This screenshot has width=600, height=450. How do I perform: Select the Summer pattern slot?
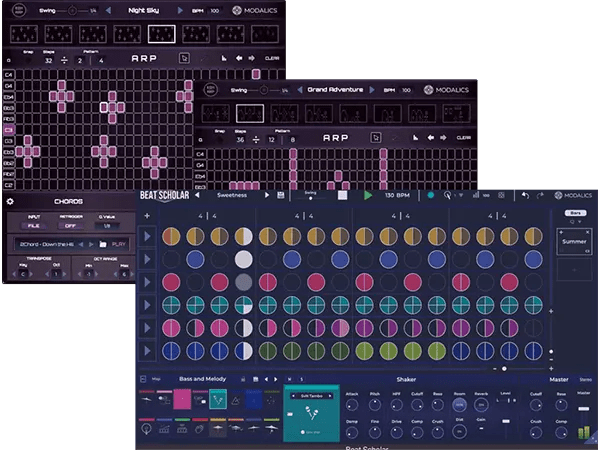pyautogui.click(x=574, y=241)
